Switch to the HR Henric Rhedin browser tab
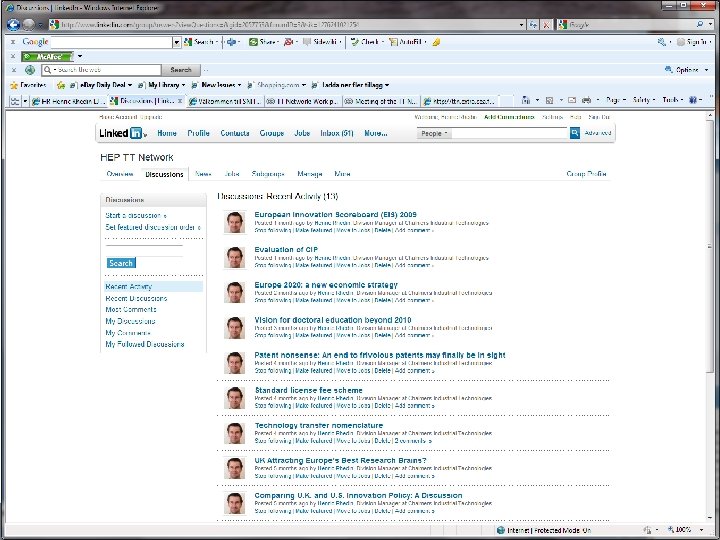 [68, 101]
